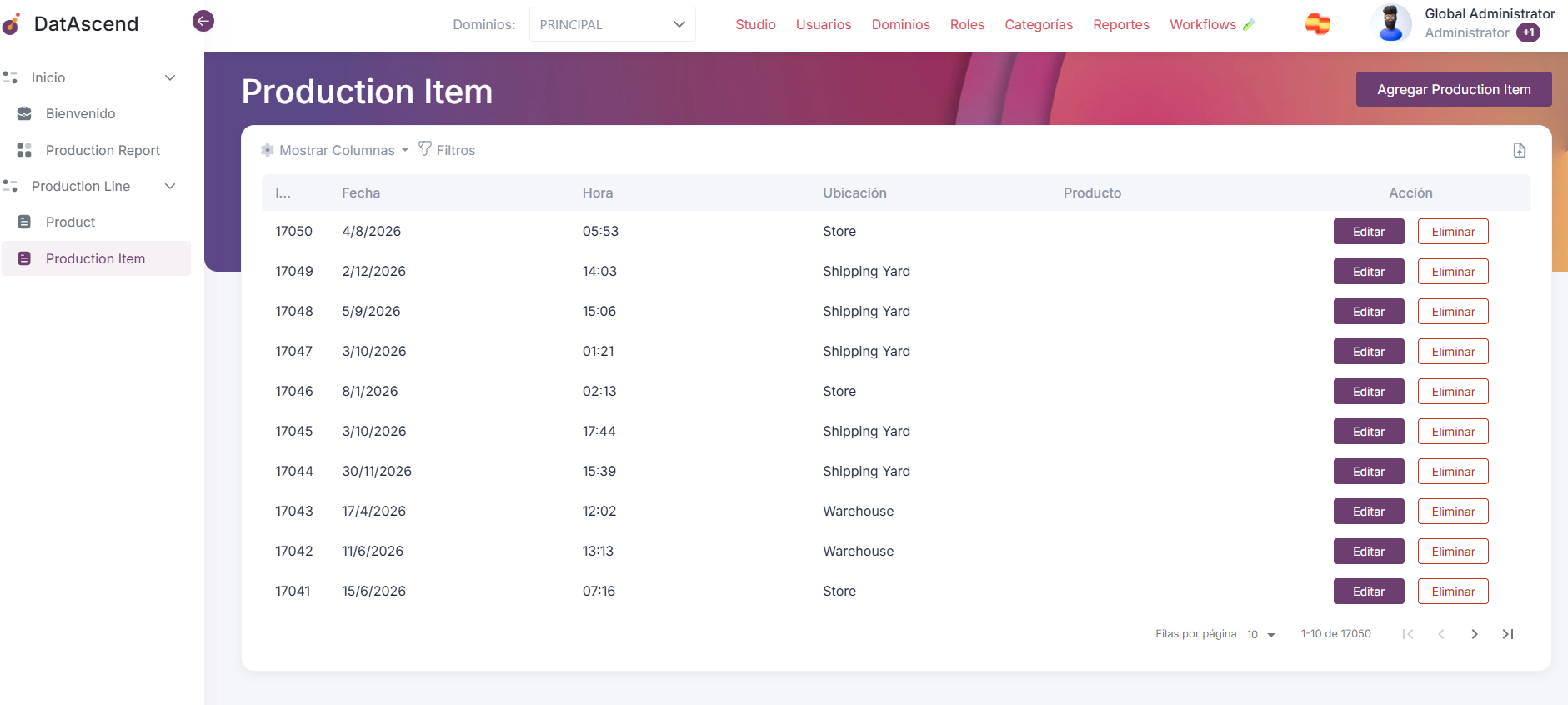Click the export file icon
The height and width of the screenshot is (705, 1568).
[x=1519, y=150]
